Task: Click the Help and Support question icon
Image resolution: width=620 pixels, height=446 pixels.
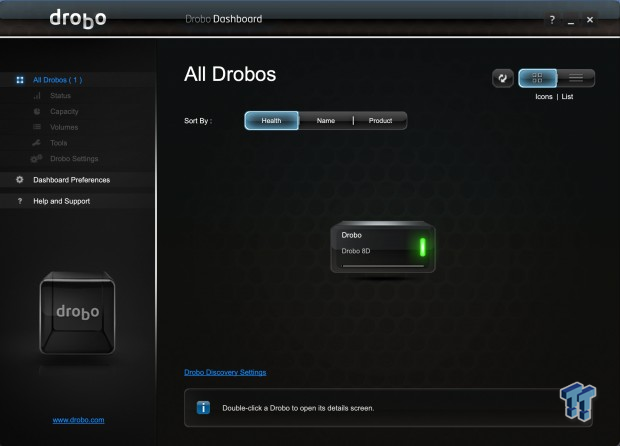Action: click(x=20, y=201)
